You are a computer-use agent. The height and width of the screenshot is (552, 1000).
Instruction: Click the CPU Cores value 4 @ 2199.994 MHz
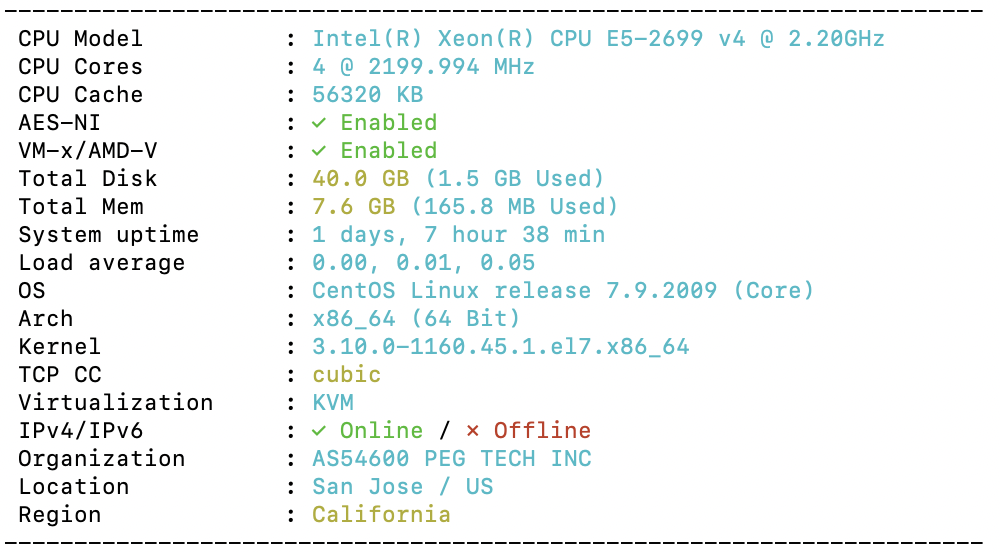click(423, 67)
